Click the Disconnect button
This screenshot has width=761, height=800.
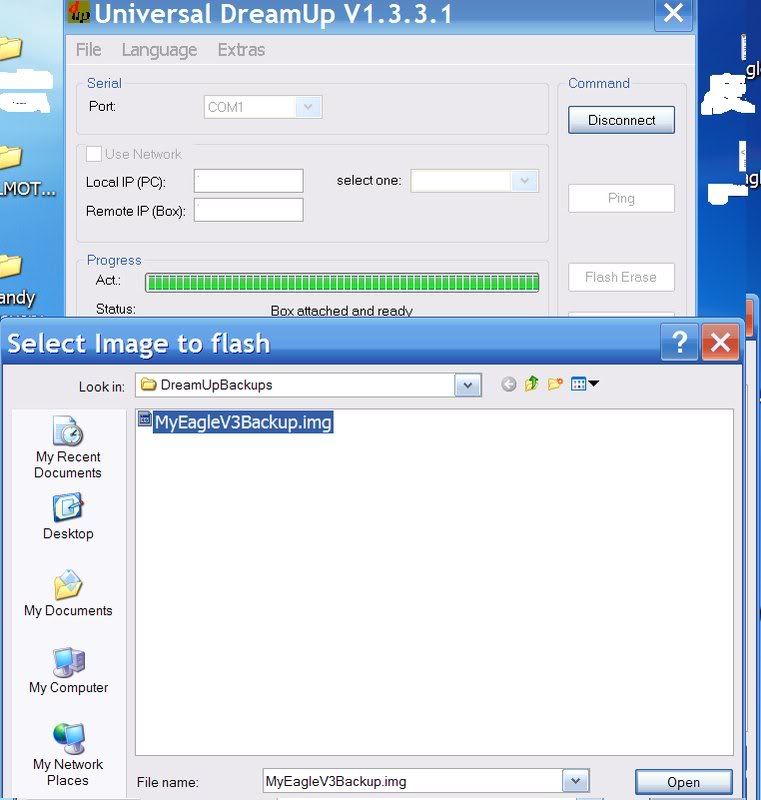click(x=621, y=120)
